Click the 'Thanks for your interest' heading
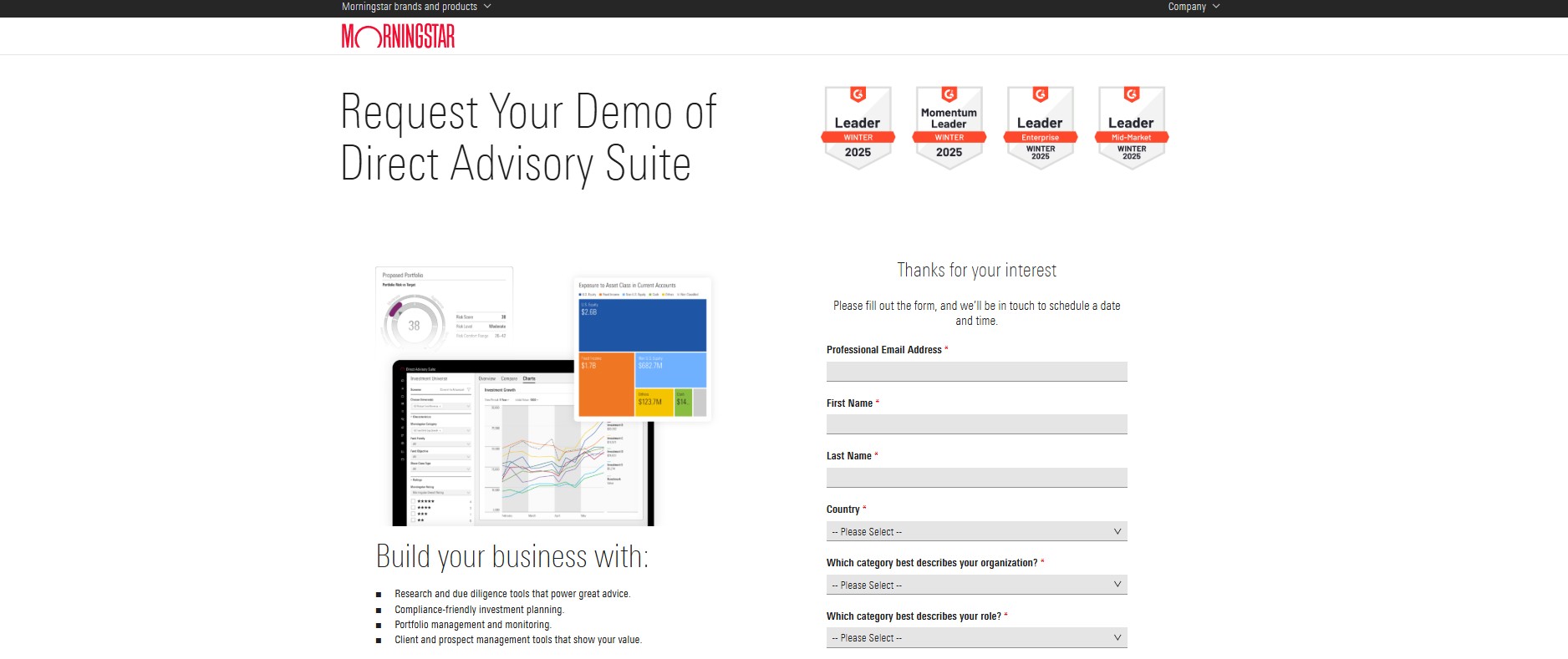Screen dimensions: 1568x659 976,270
